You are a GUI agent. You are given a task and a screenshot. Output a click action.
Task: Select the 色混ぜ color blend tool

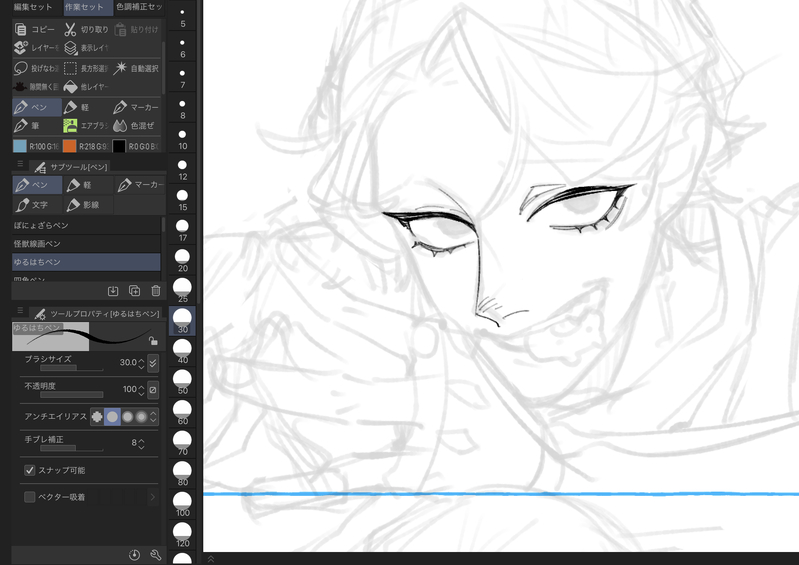click(x=136, y=126)
